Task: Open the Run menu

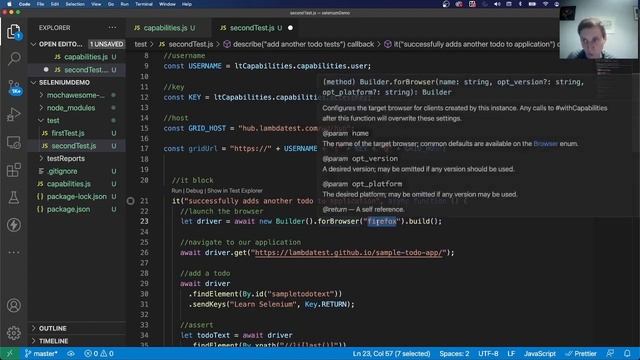Action: coord(124,4)
